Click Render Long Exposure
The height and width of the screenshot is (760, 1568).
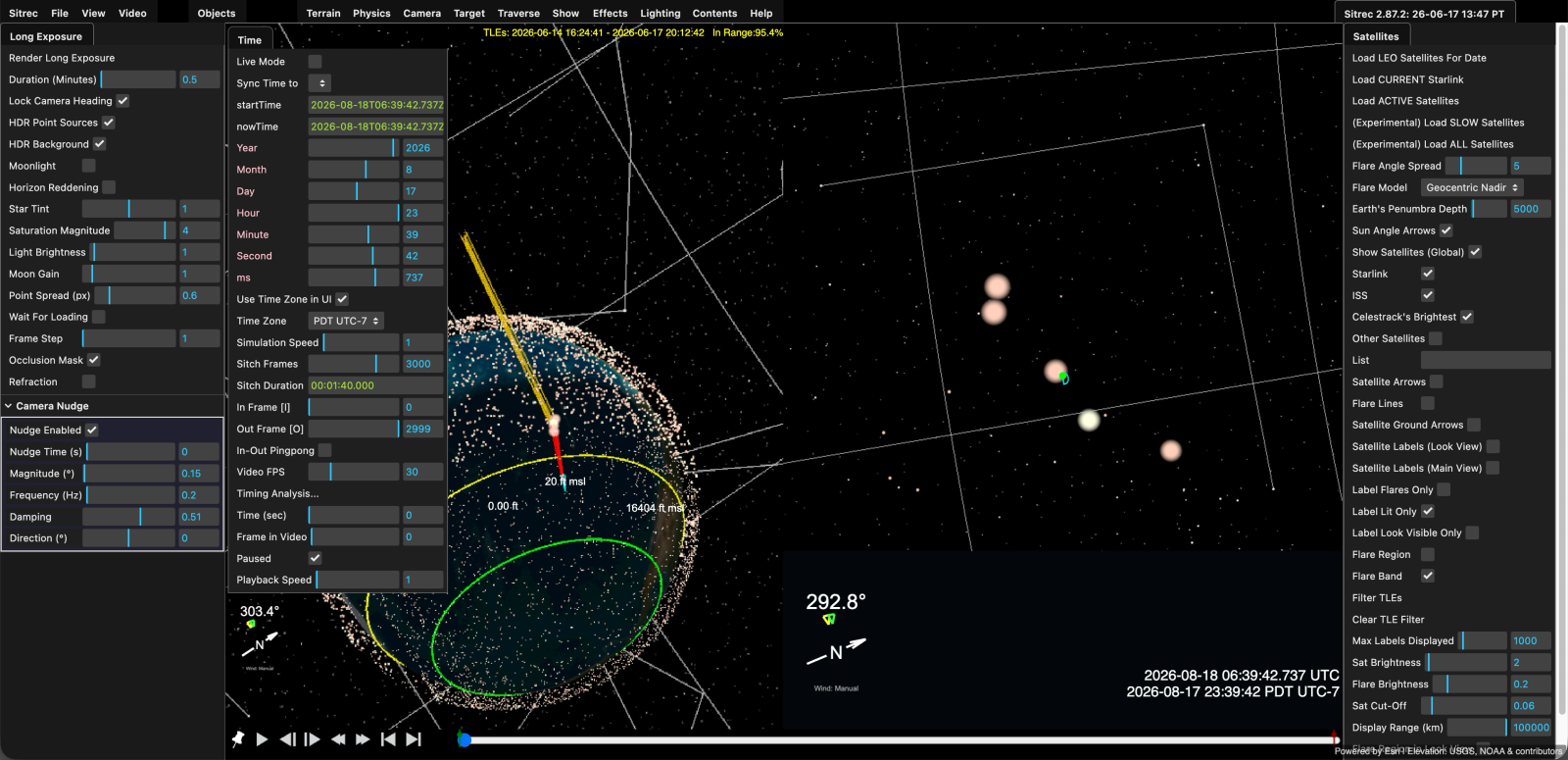tap(62, 58)
